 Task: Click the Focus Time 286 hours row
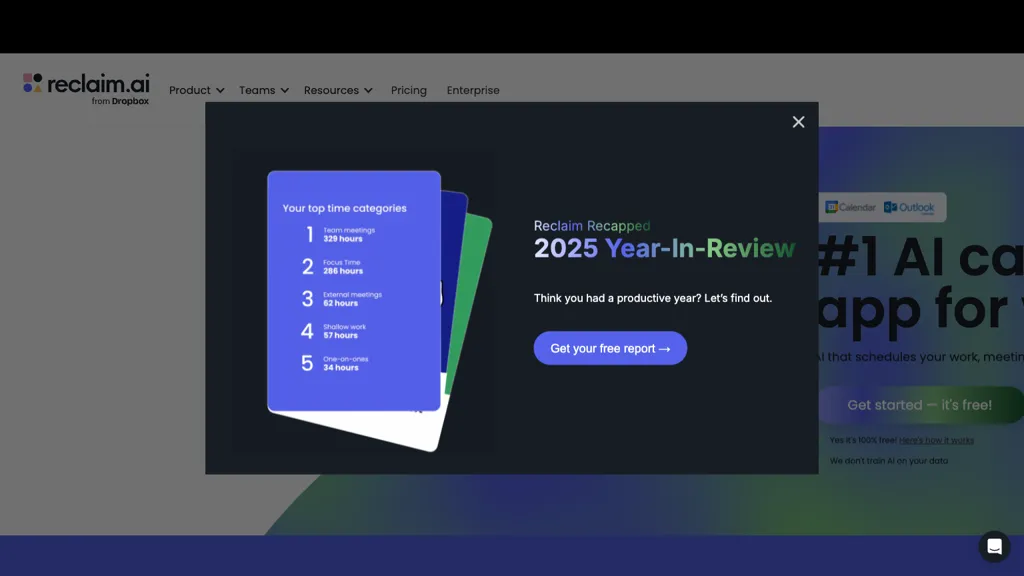(x=332, y=266)
